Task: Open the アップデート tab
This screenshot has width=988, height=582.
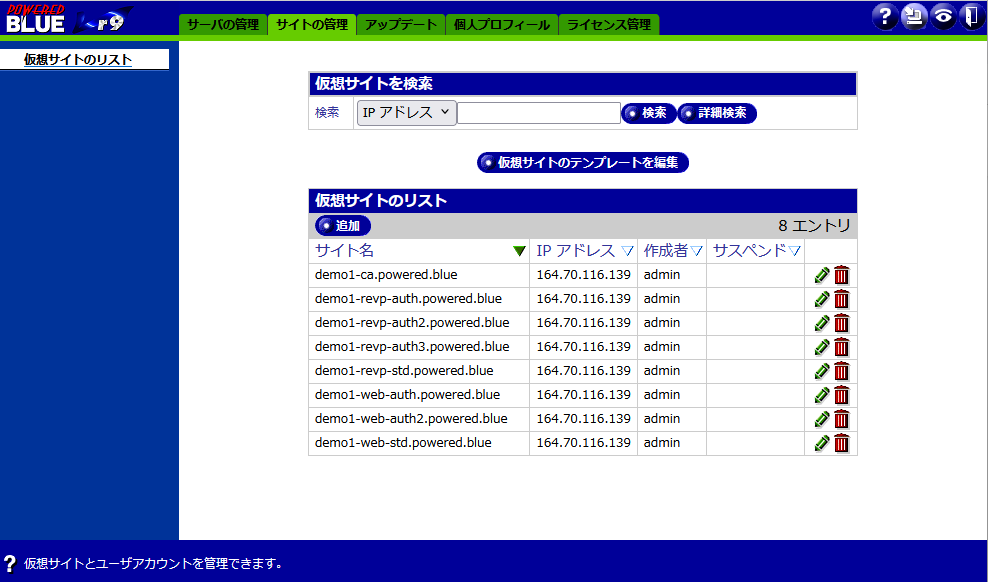Action: coord(401,25)
